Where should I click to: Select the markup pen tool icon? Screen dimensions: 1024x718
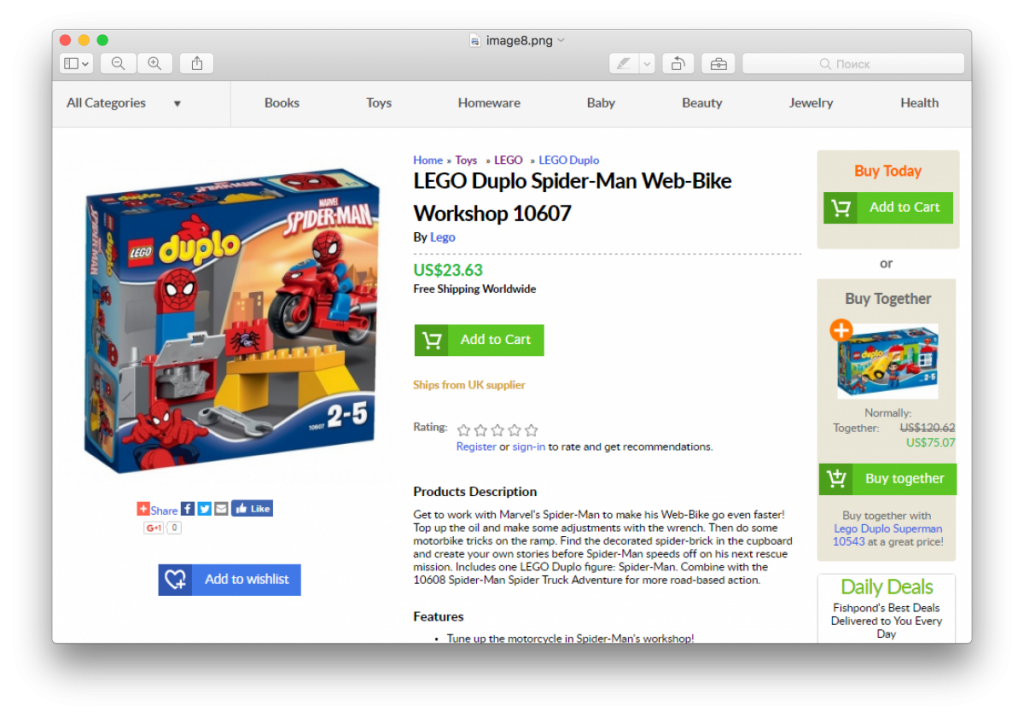(624, 63)
